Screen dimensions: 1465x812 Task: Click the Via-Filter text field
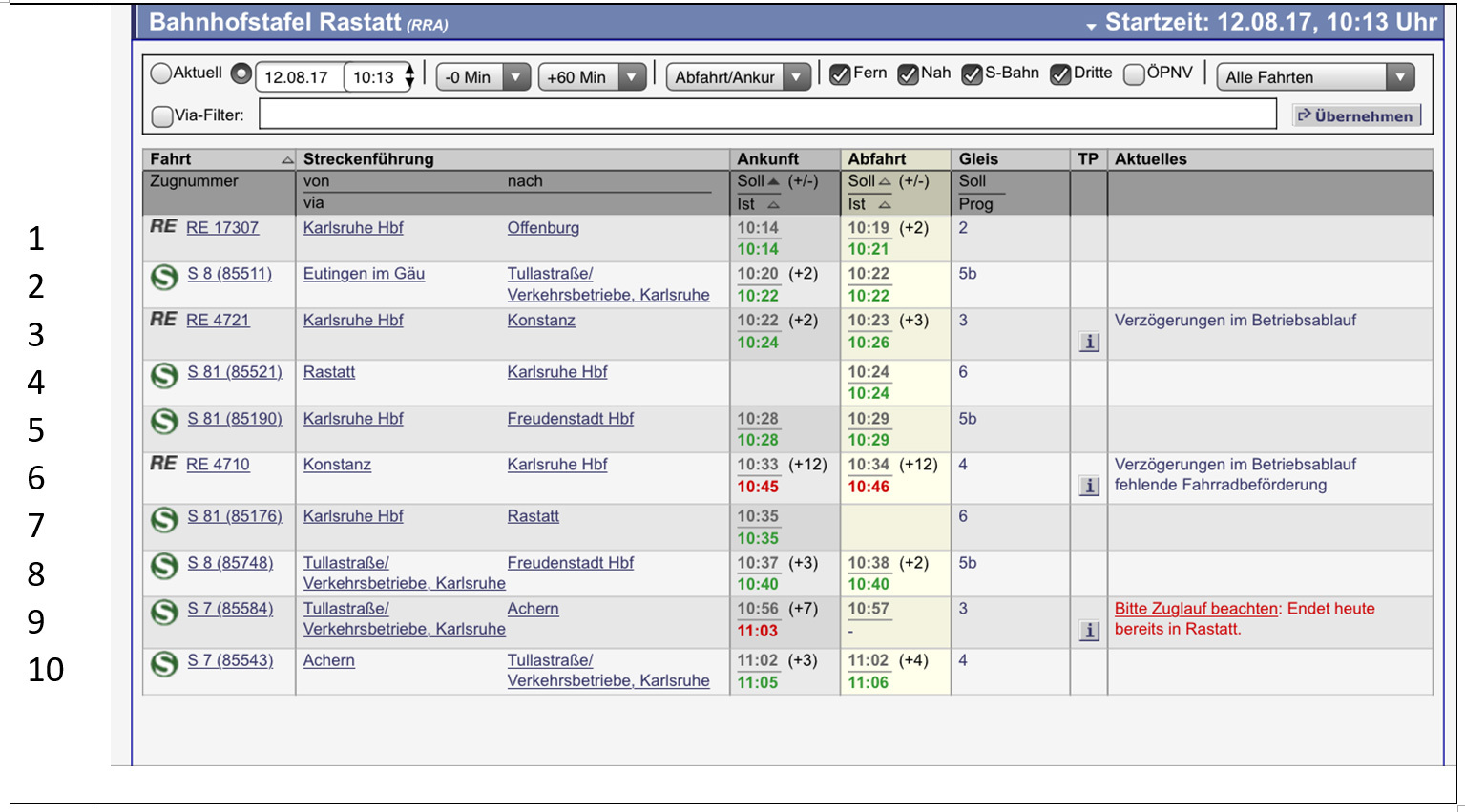click(767, 115)
